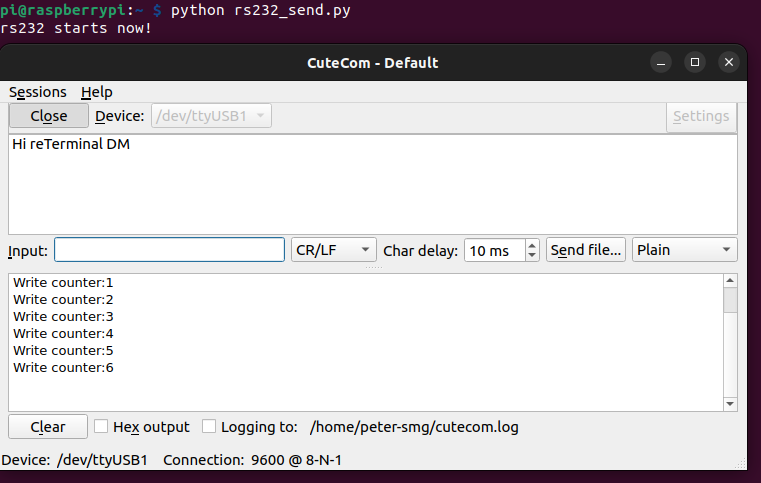The width and height of the screenshot is (761, 483).
Task: Increase char delay with up arrow
Action: 532,244
